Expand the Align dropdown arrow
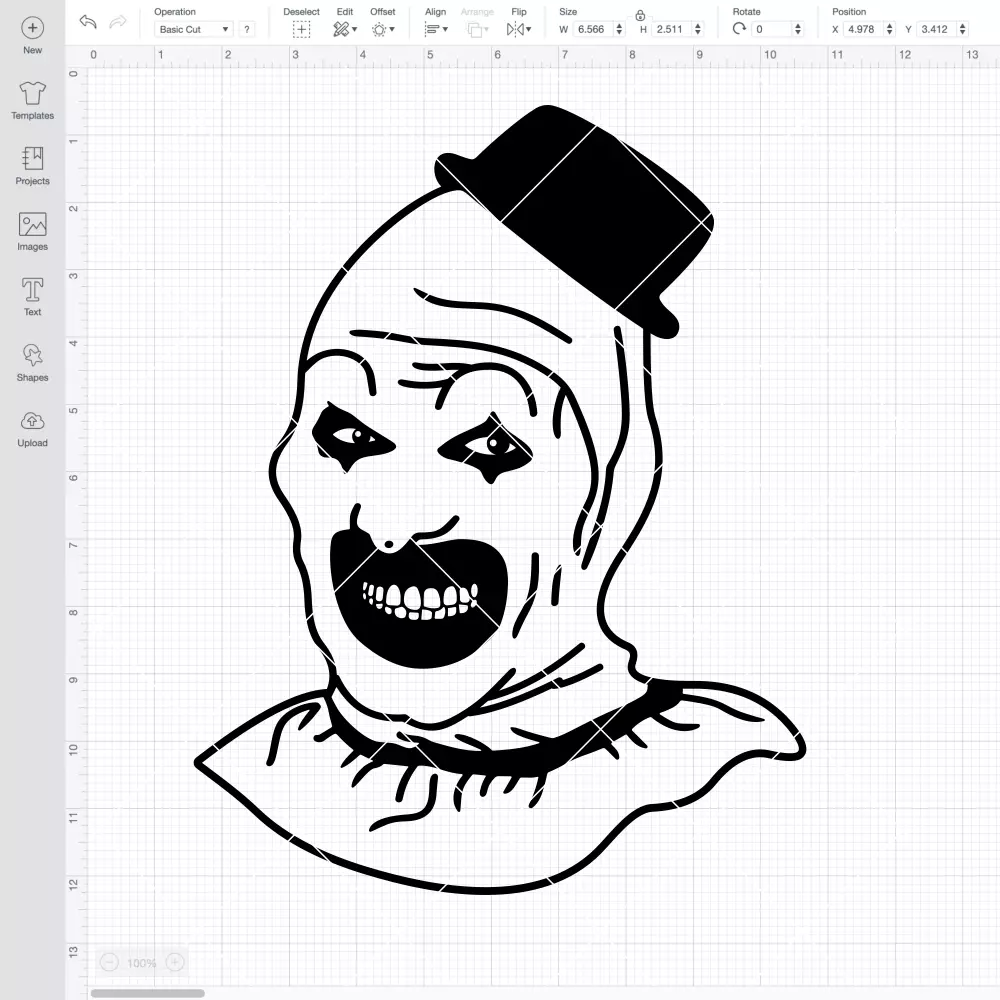 445,29
